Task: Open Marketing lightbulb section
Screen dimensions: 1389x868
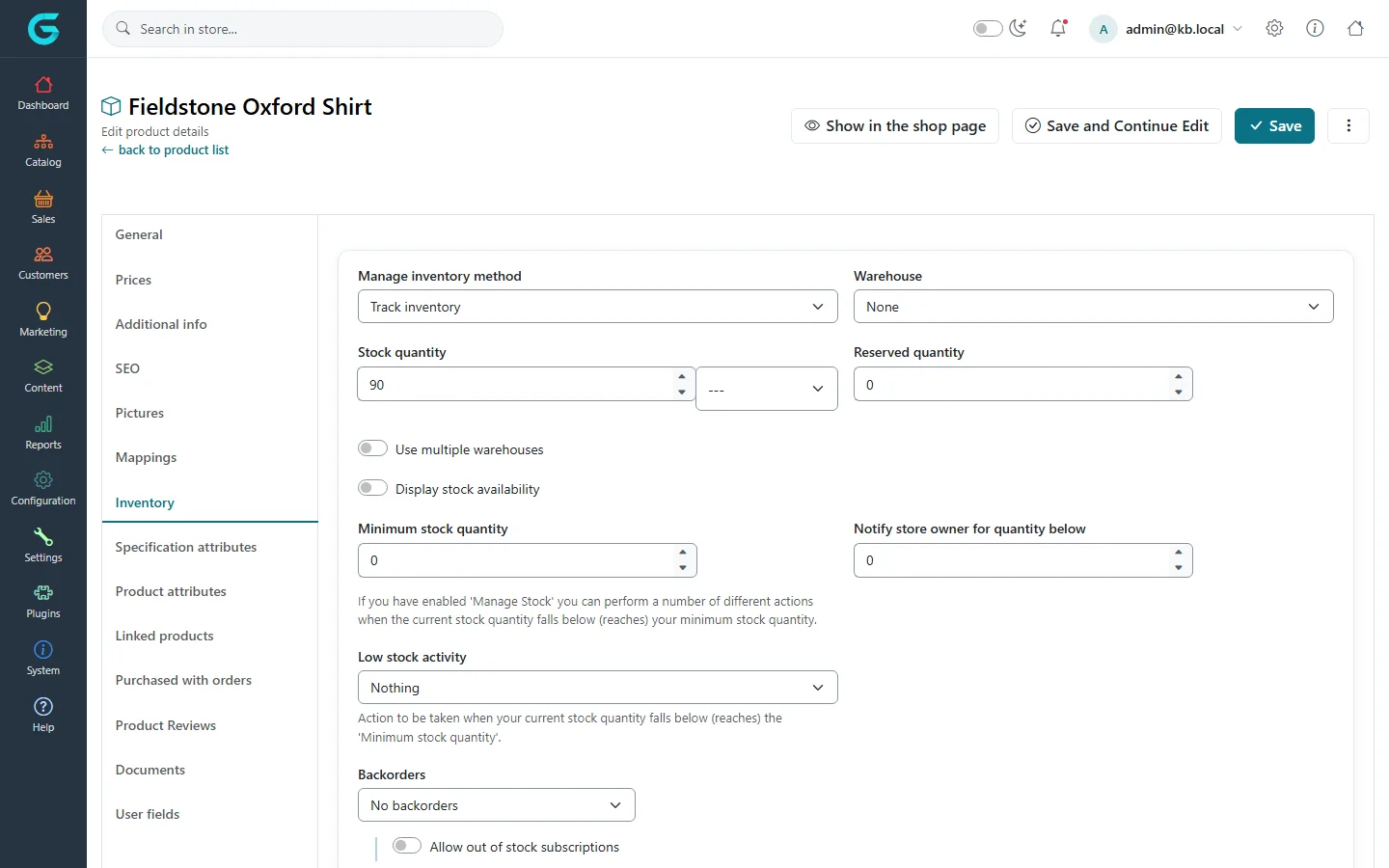Action: click(43, 320)
